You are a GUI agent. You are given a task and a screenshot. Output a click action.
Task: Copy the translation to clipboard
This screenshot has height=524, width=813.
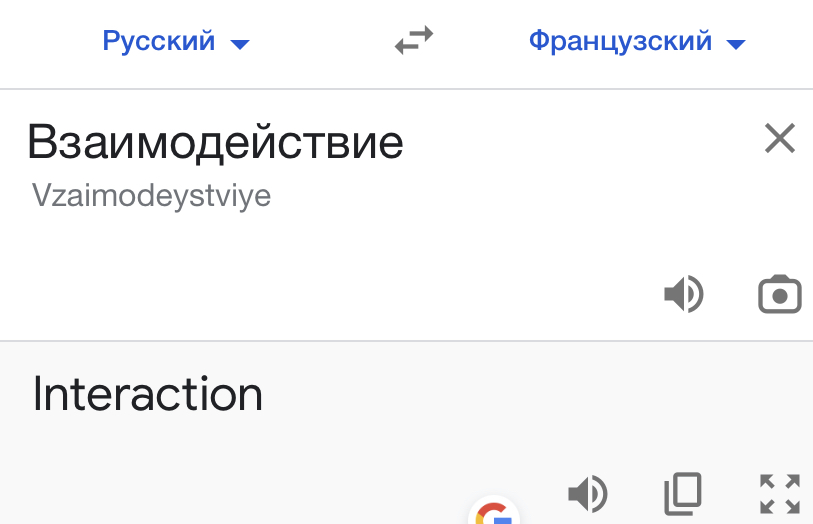pos(683,493)
